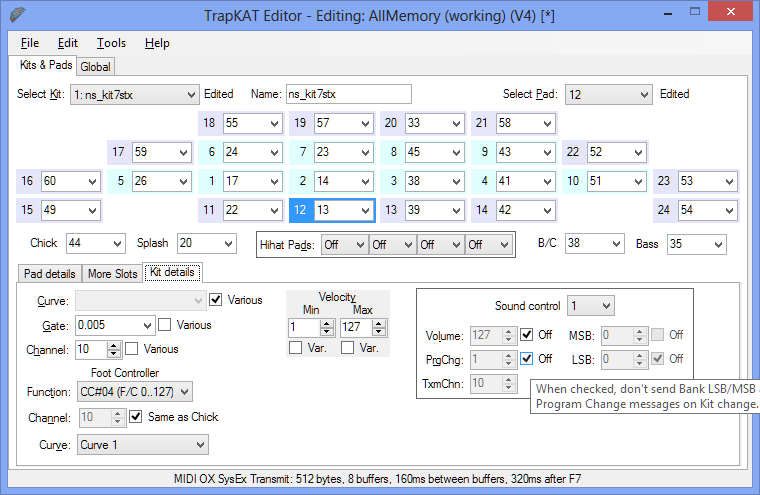Uncheck the PrgChg Off checkbox
760x495 pixels.
coord(526,359)
